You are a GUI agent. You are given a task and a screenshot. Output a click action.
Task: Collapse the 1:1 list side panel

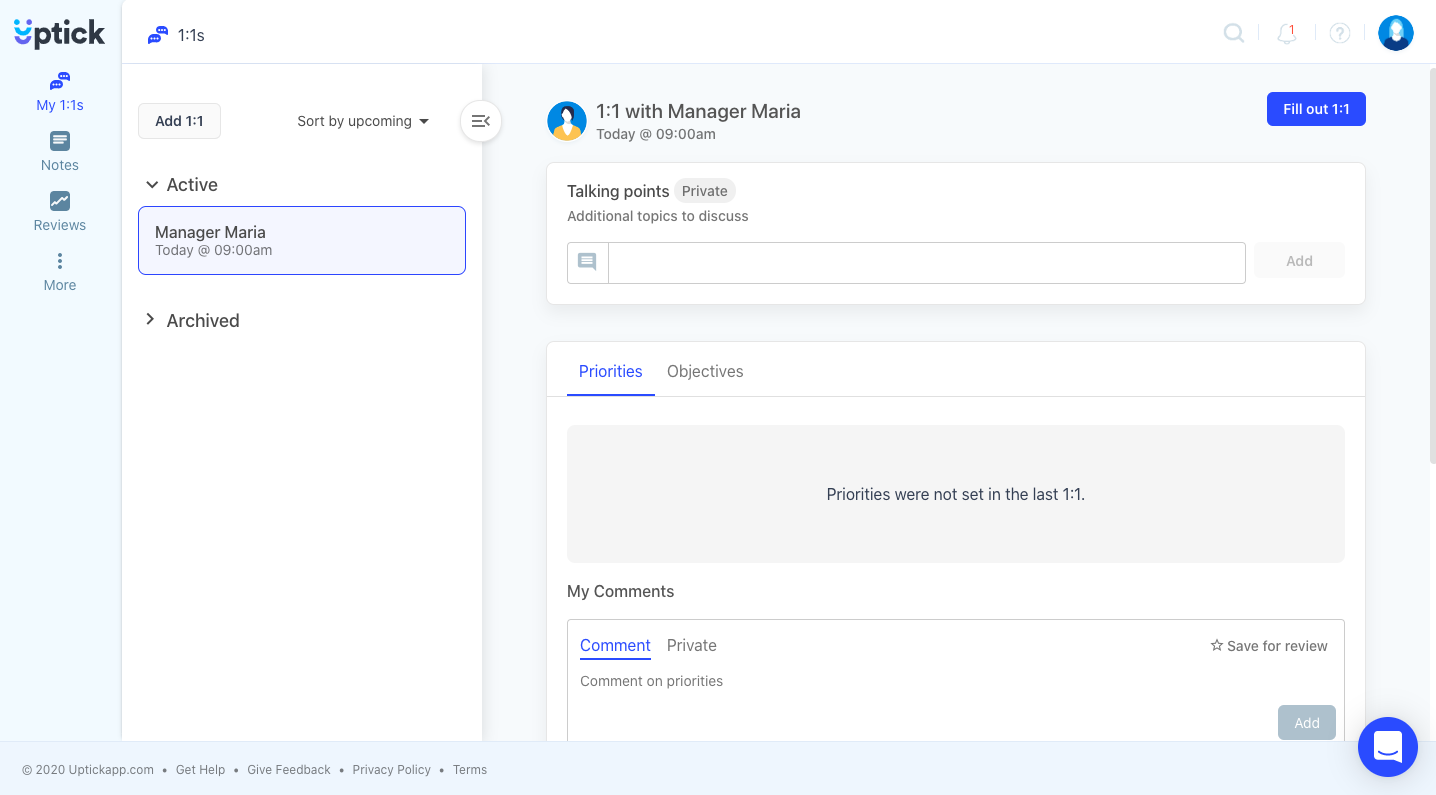(481, 122)
